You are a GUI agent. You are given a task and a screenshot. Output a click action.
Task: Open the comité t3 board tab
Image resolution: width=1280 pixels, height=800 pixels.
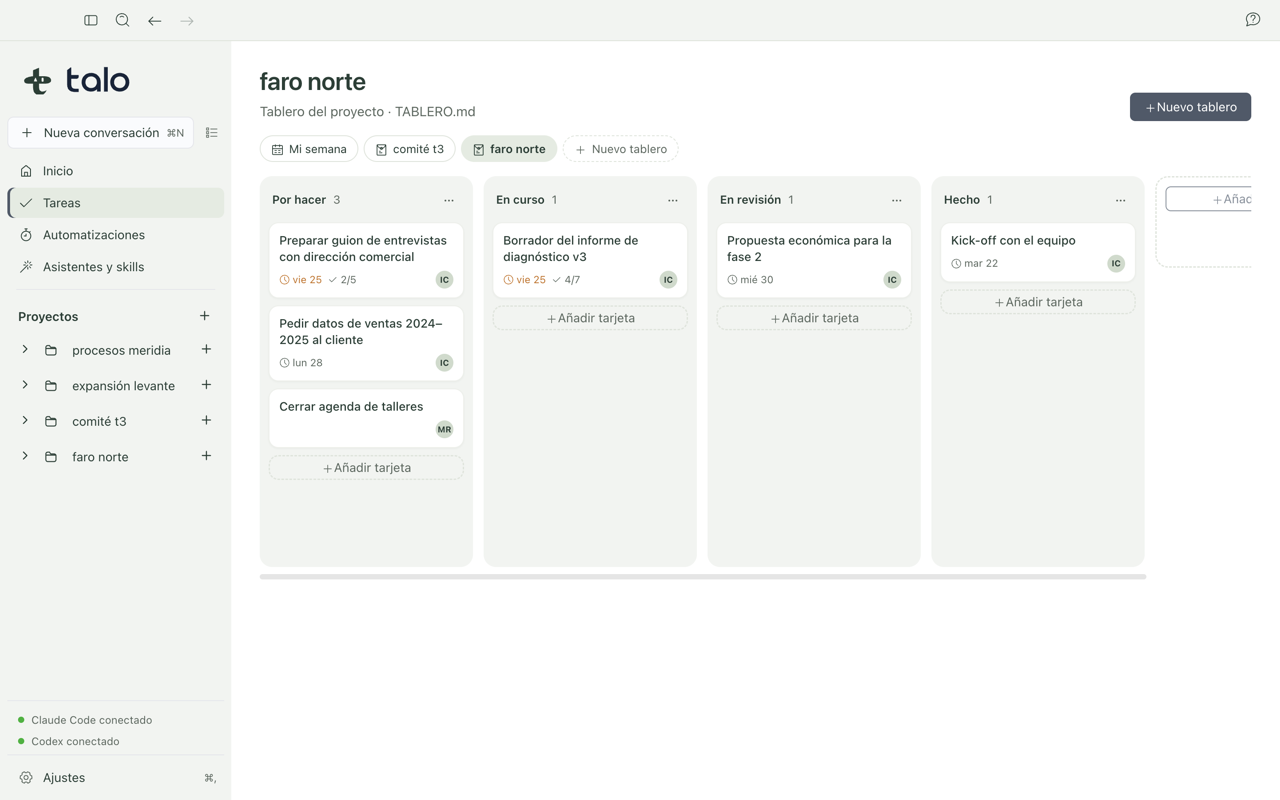410,149
